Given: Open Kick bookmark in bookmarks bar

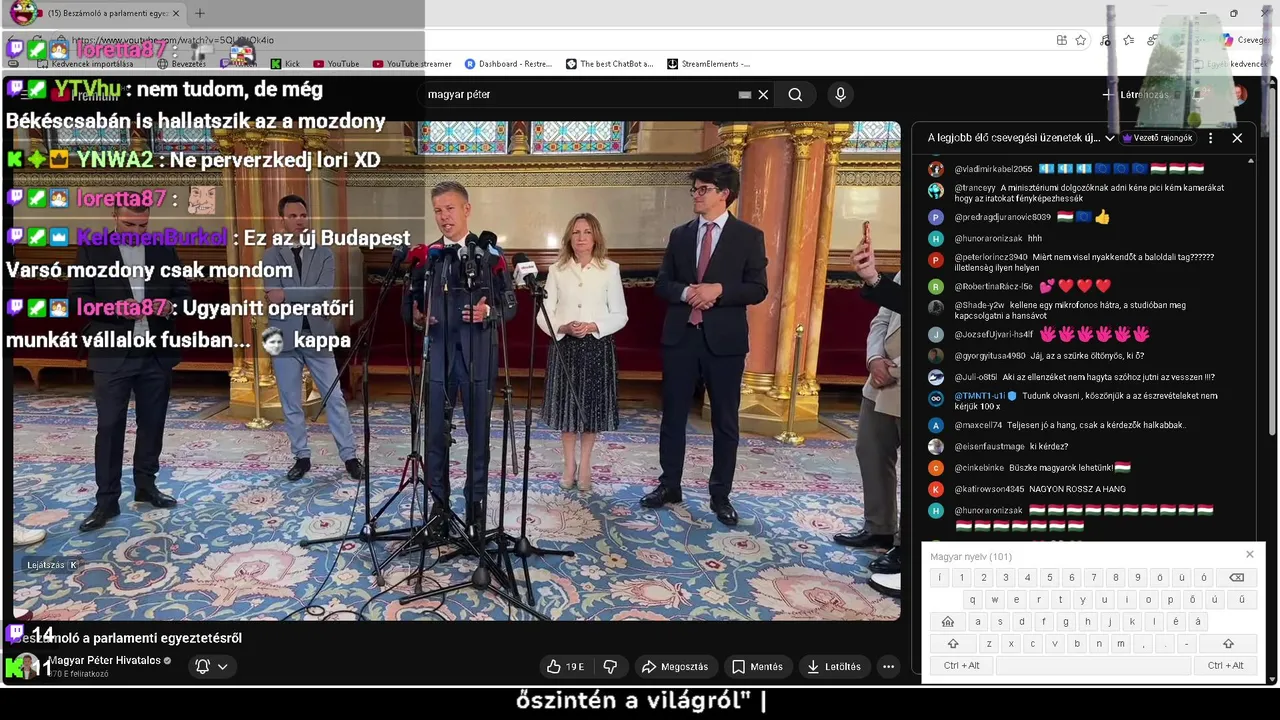Looking at the screenshot, I should pos(285,64).
